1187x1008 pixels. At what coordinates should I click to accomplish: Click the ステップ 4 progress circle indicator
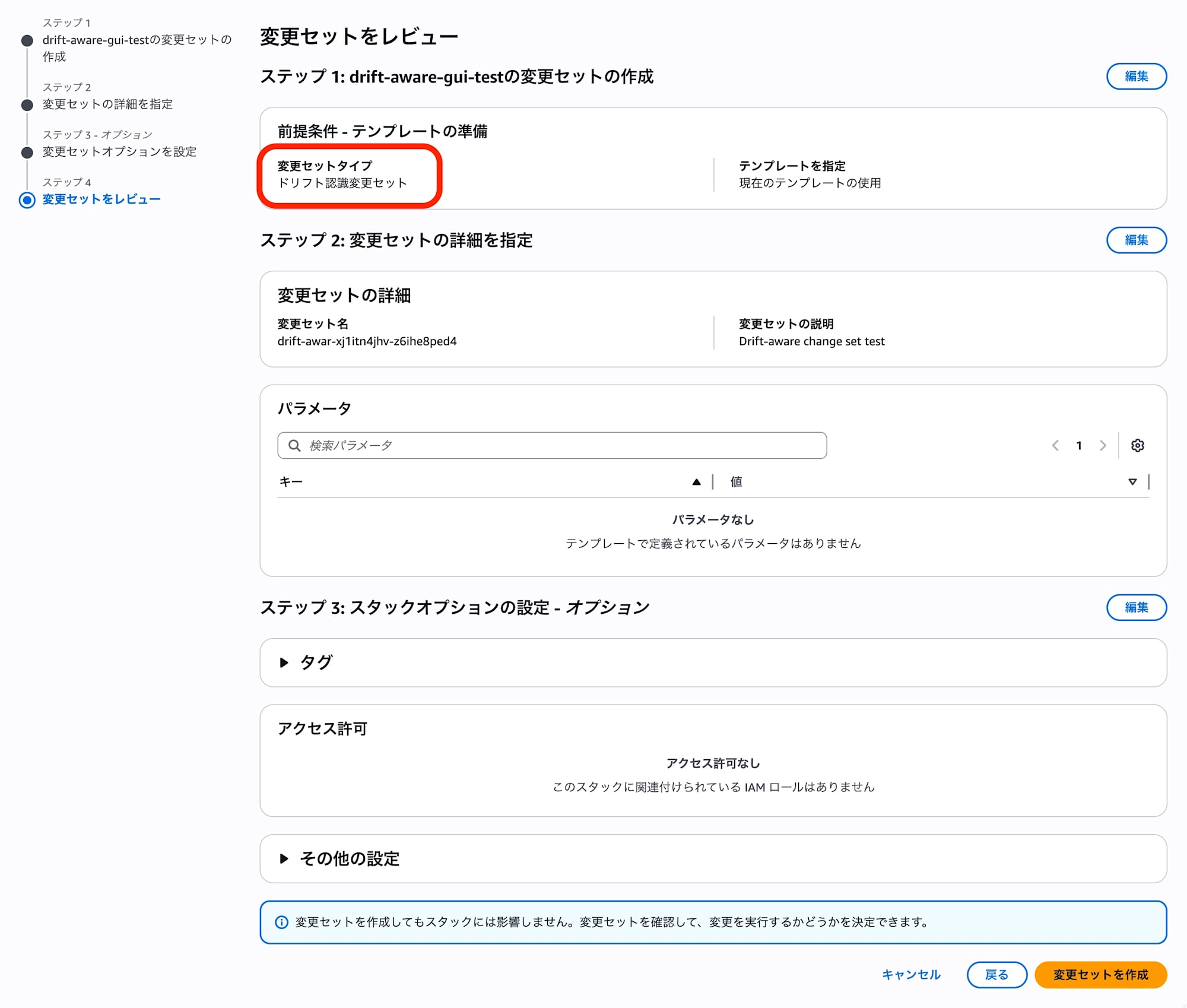26,200
